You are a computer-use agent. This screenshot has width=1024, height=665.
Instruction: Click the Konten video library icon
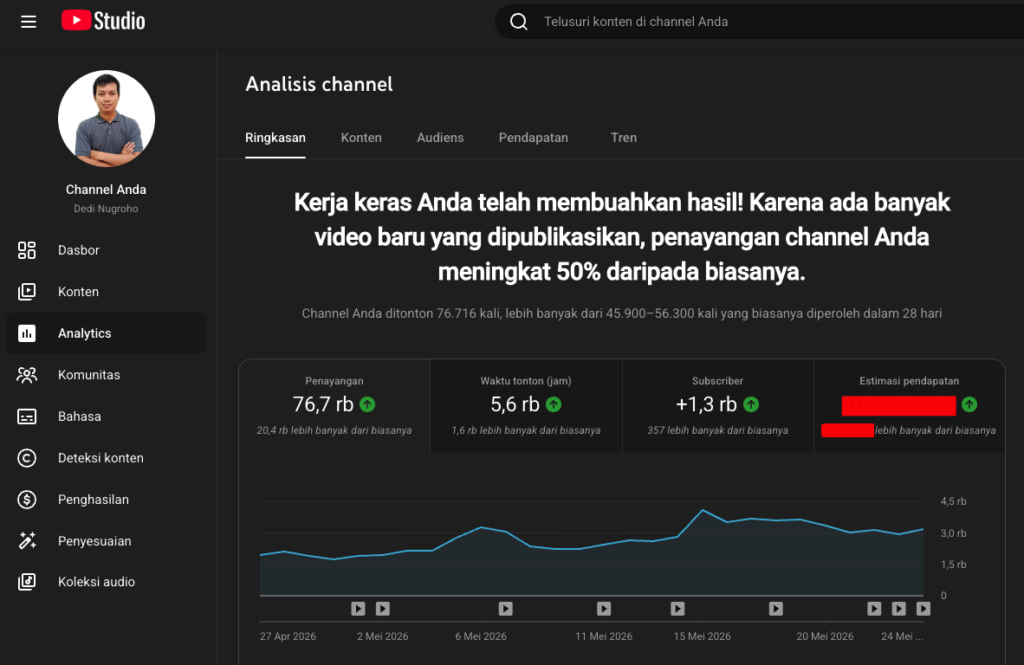(27, 292)
